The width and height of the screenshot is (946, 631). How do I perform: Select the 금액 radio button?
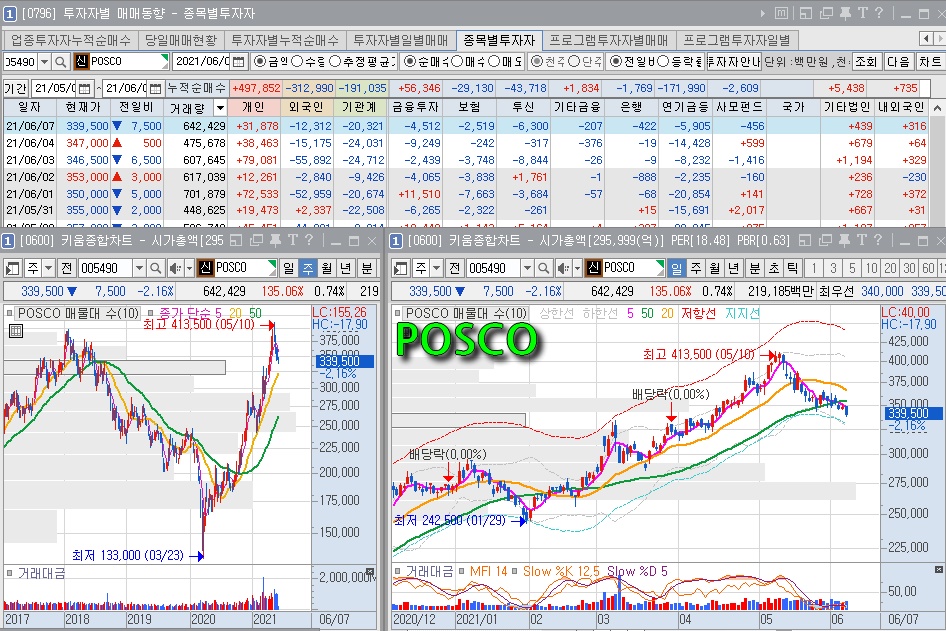click(x=259, y=62)
